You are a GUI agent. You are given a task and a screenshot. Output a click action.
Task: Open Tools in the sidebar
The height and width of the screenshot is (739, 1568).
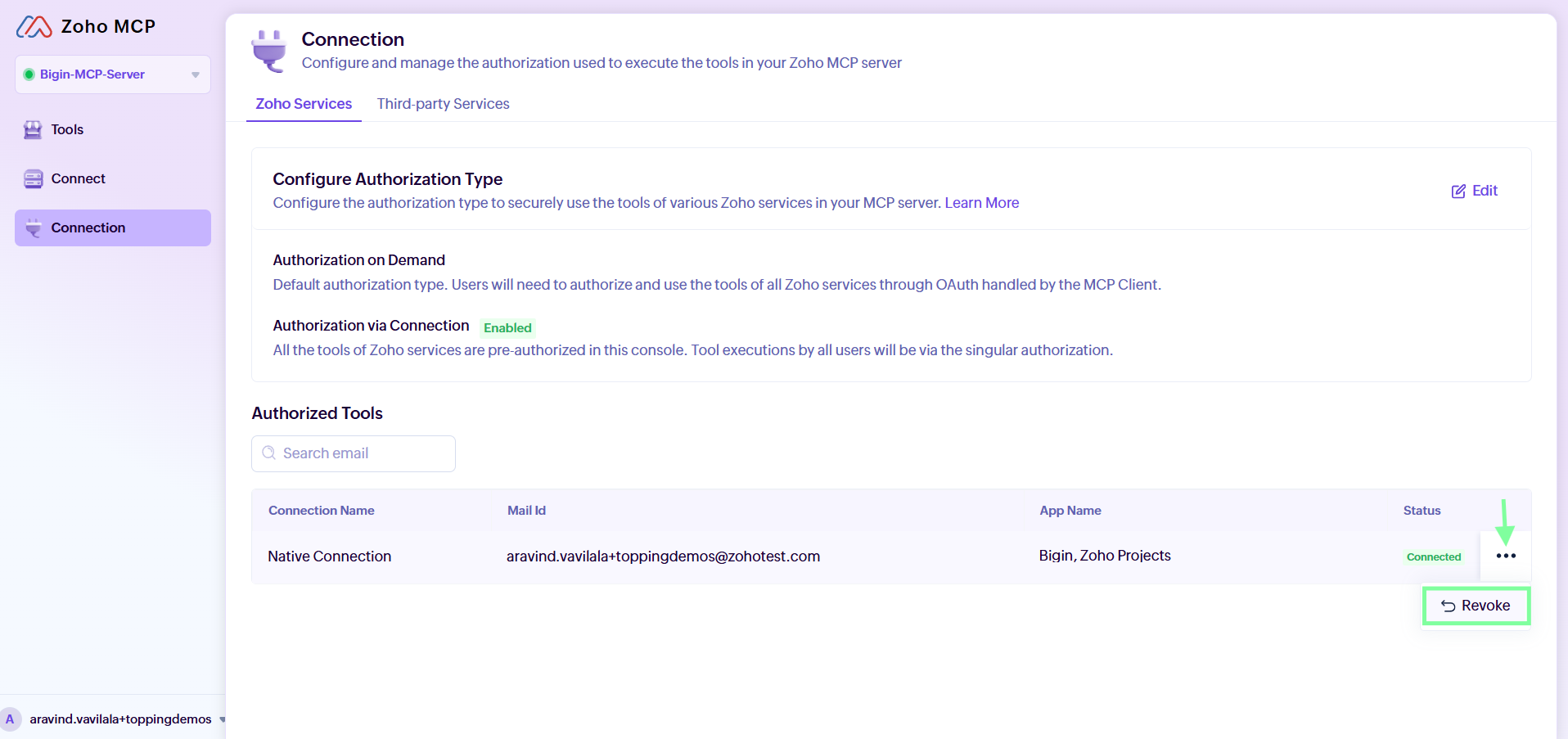coord(113,130)
